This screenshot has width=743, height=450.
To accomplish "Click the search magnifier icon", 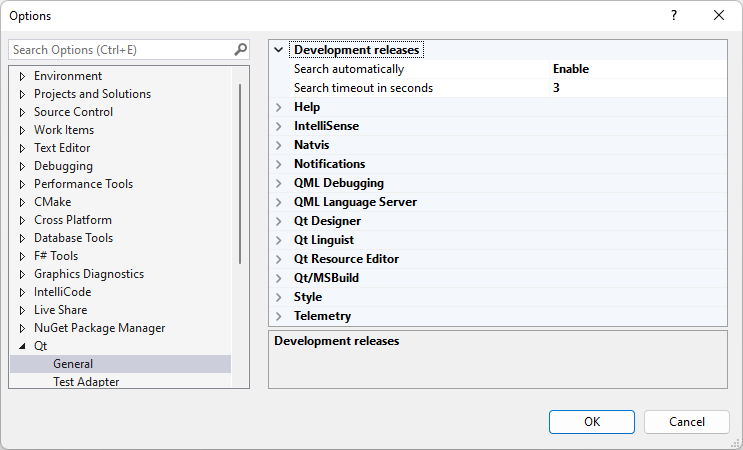I will click(240, 49).
